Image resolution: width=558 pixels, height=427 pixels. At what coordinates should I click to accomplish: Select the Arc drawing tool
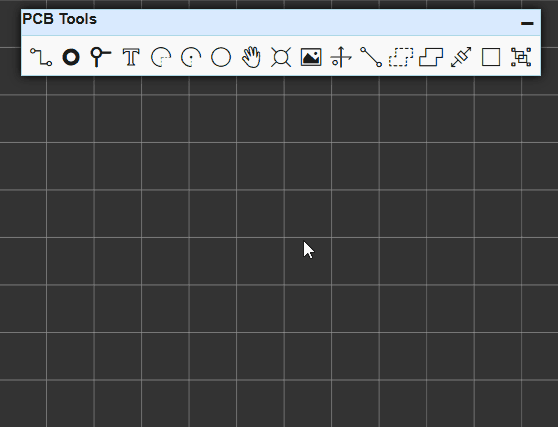pyautogui.click(x=161, y=57)
